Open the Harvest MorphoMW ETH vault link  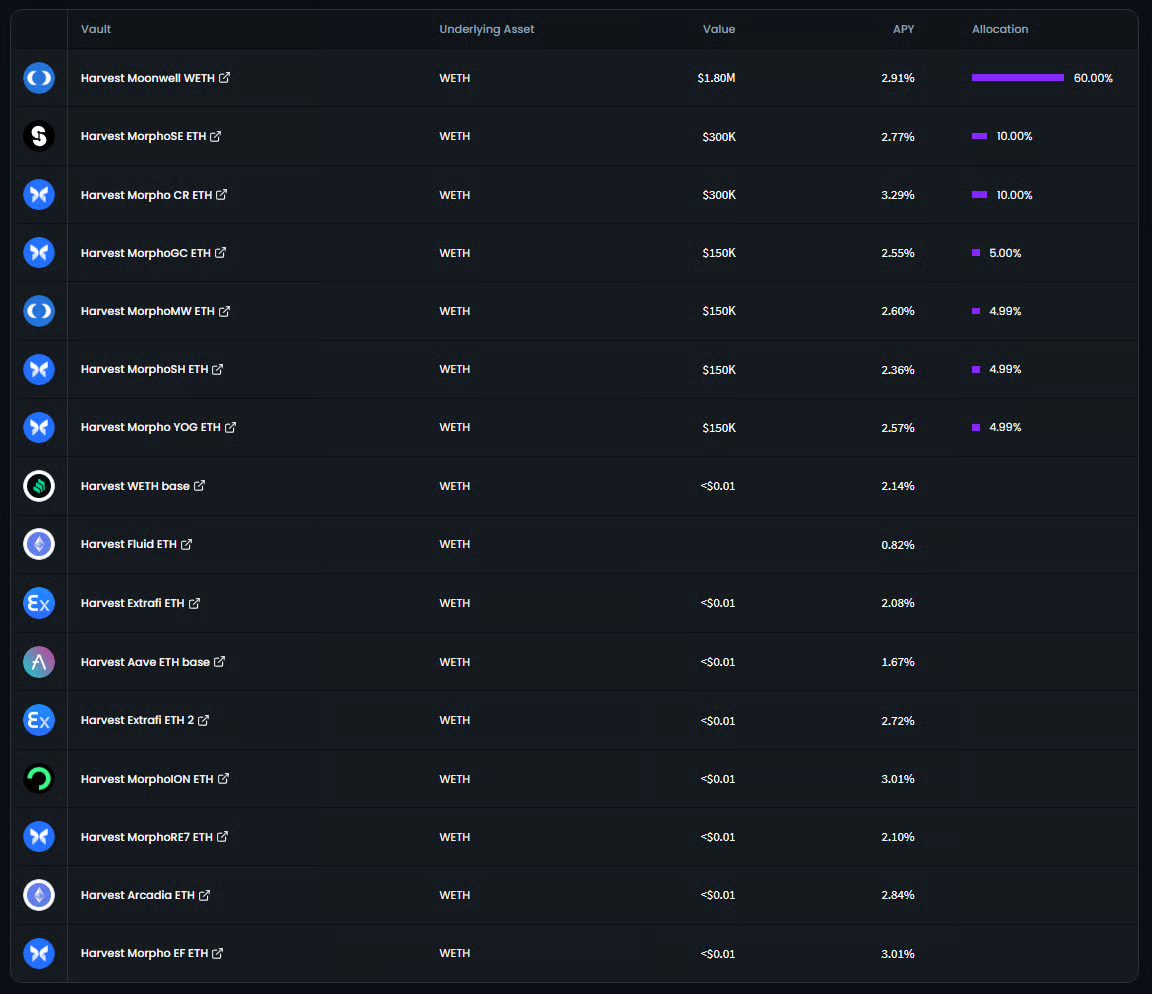[147, 311]
